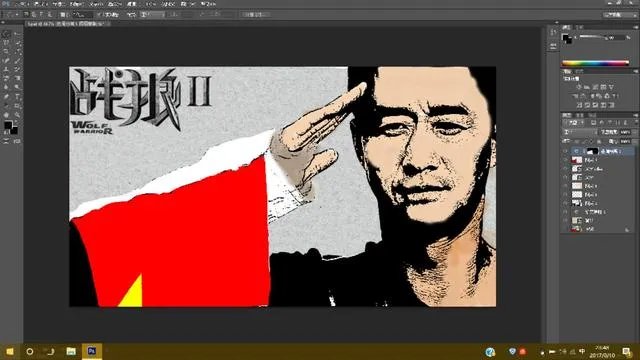Pick a hue from the color spectrum ramp
The height and width of the screenshot is (360, 640).
tap(595, 63)
